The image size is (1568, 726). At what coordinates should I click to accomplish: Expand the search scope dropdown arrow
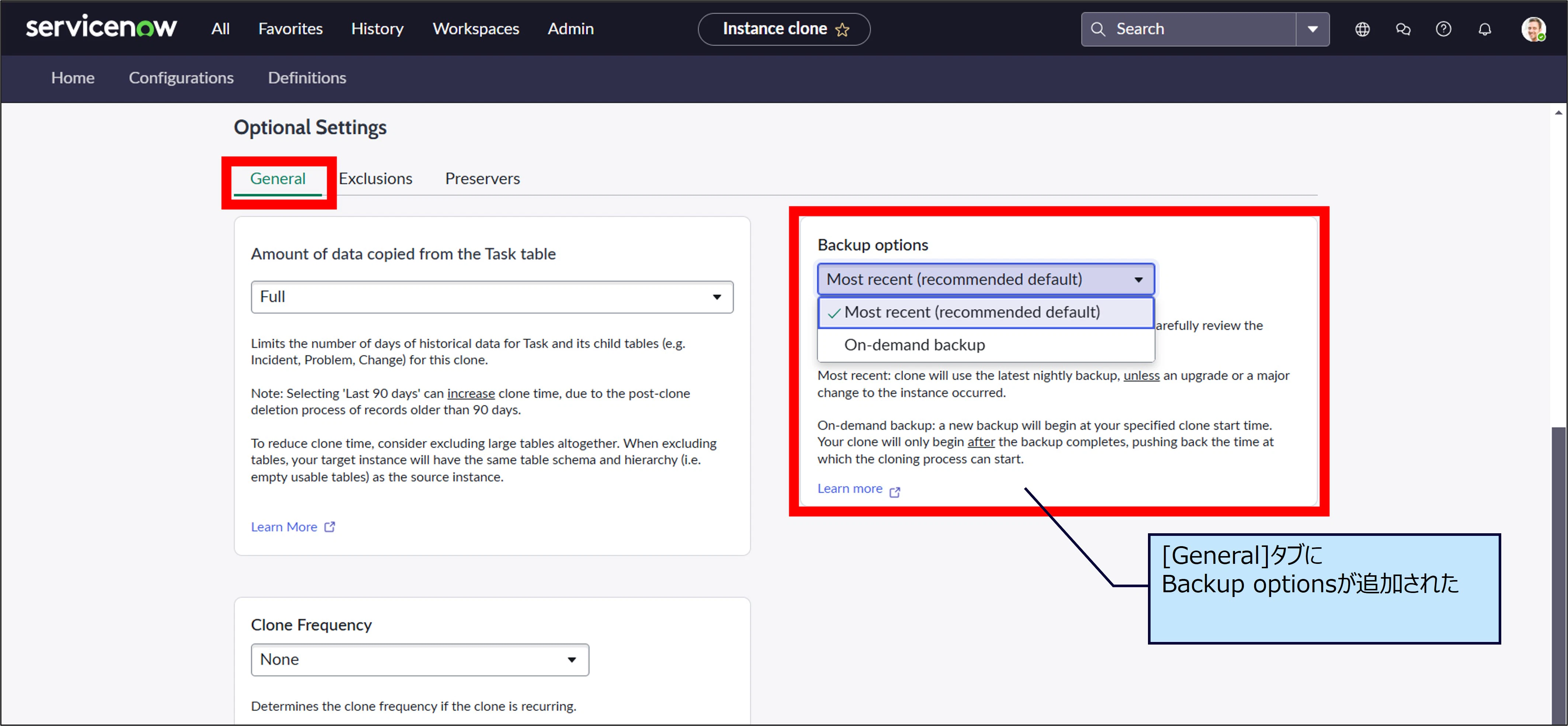pyautogui.click(x=1312, y=29)
